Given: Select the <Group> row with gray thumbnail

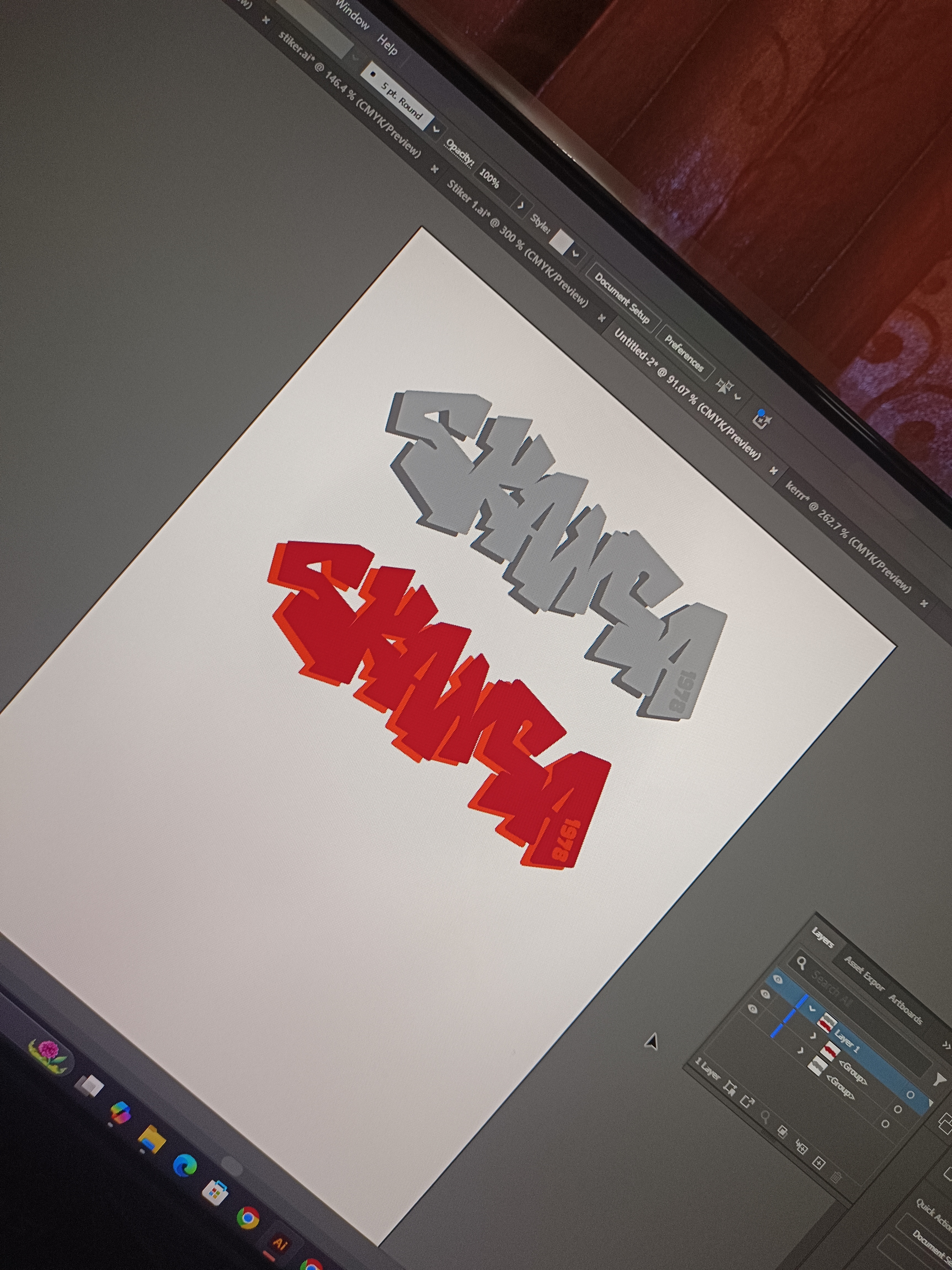Looking at the screenshot, I should [x=840, y=1088].
